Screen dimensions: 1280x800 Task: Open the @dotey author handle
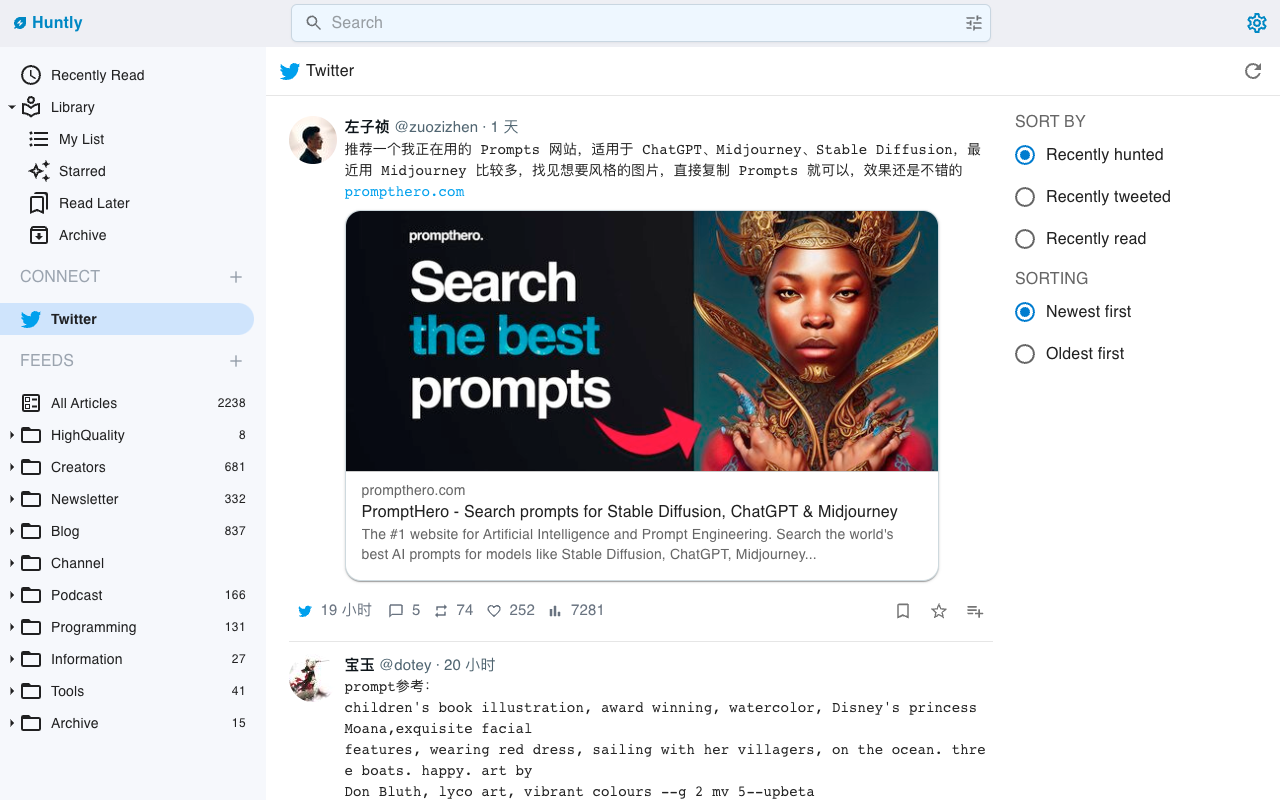[405, 665]
